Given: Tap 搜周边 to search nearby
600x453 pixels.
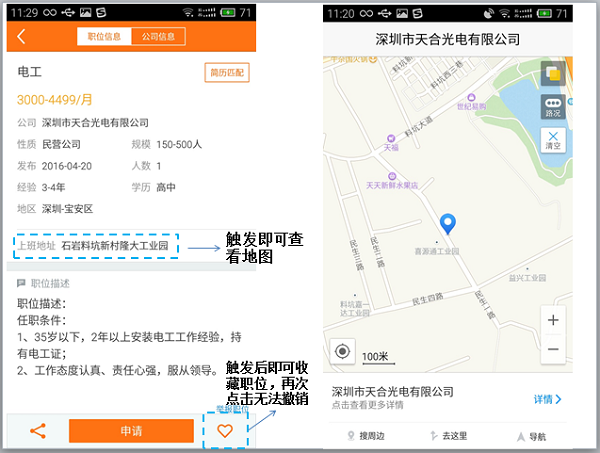Looking at the screenshot, I should pos(366,436).
